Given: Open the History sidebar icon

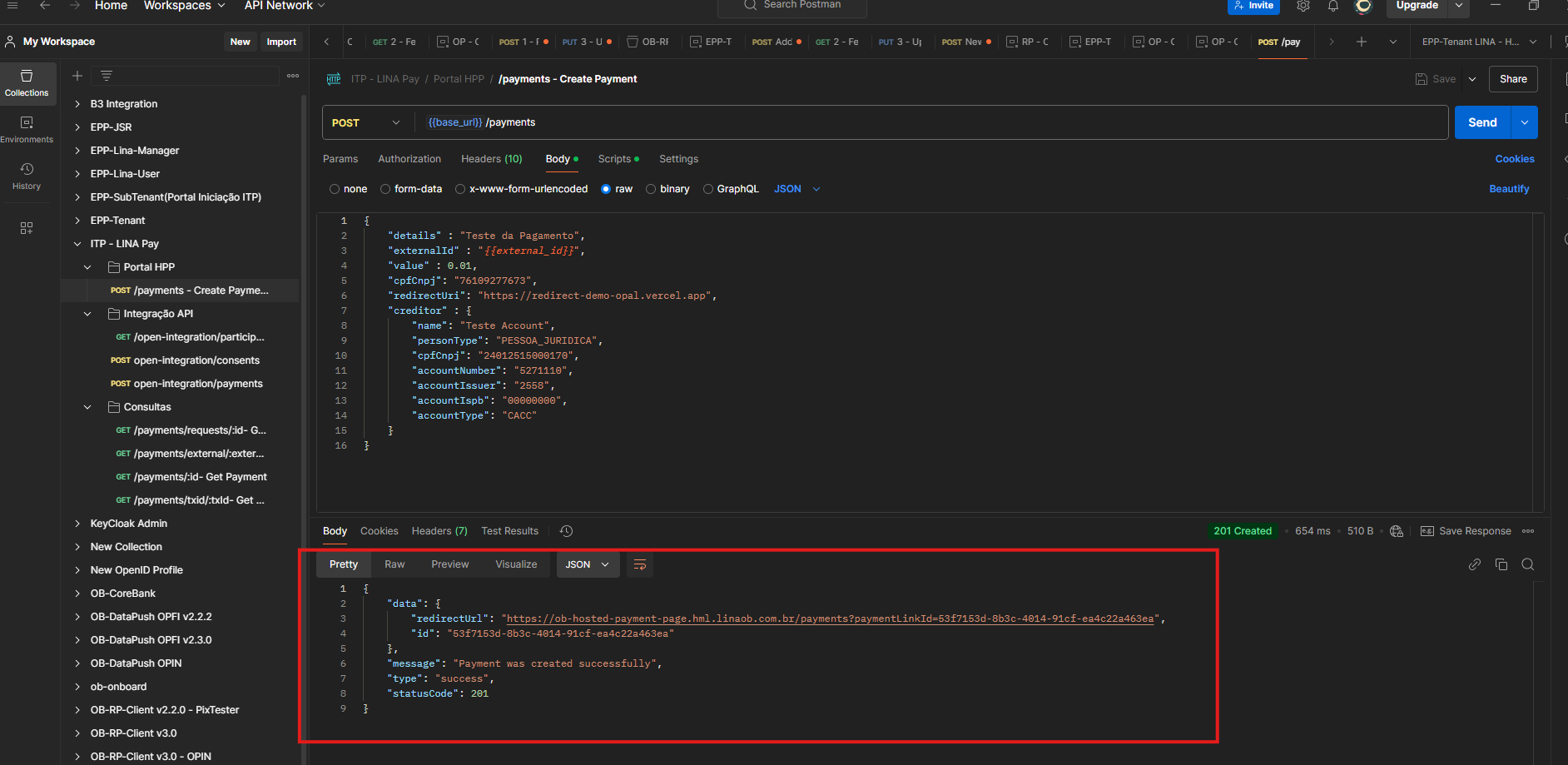Looking at the screenshot, I should [x=27, y=176].
